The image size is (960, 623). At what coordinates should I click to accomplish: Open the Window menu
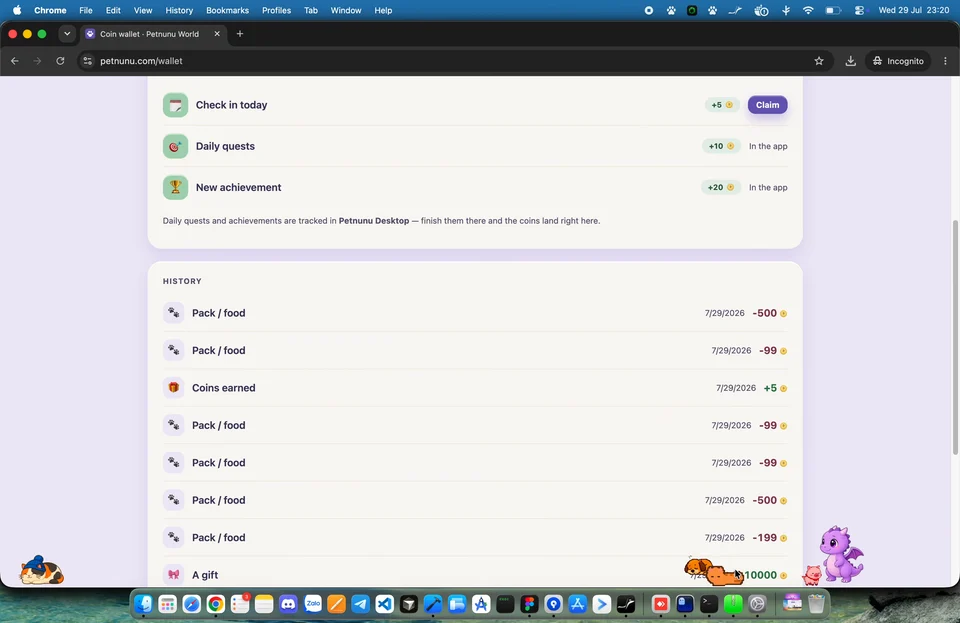[x=346, y=10]
